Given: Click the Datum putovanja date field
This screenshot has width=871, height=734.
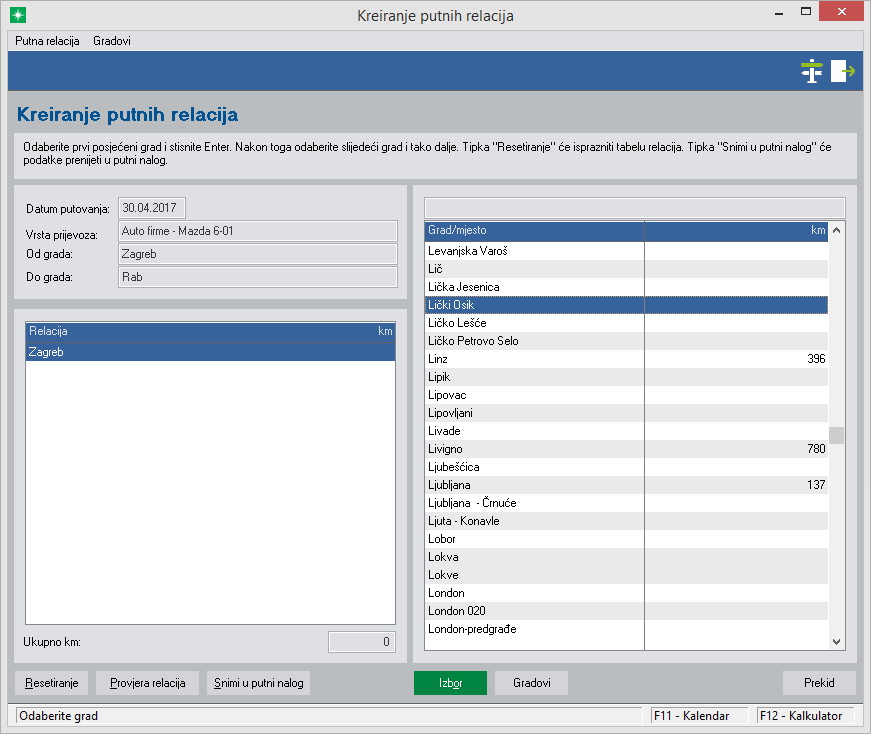Looking at the screenshot, I should click(152, 208).
